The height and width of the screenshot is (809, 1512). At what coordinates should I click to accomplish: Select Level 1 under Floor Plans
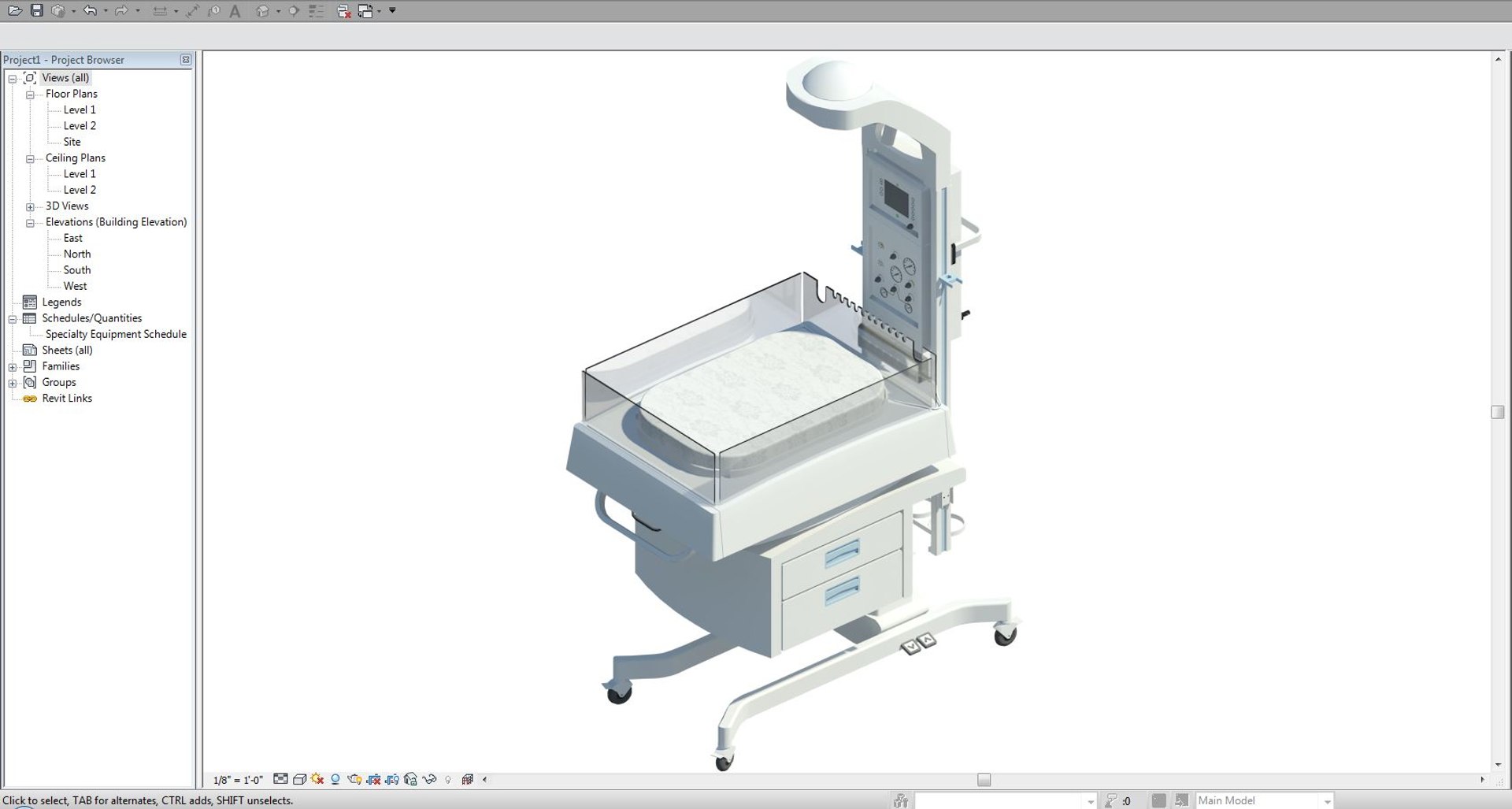pos(80,109)
